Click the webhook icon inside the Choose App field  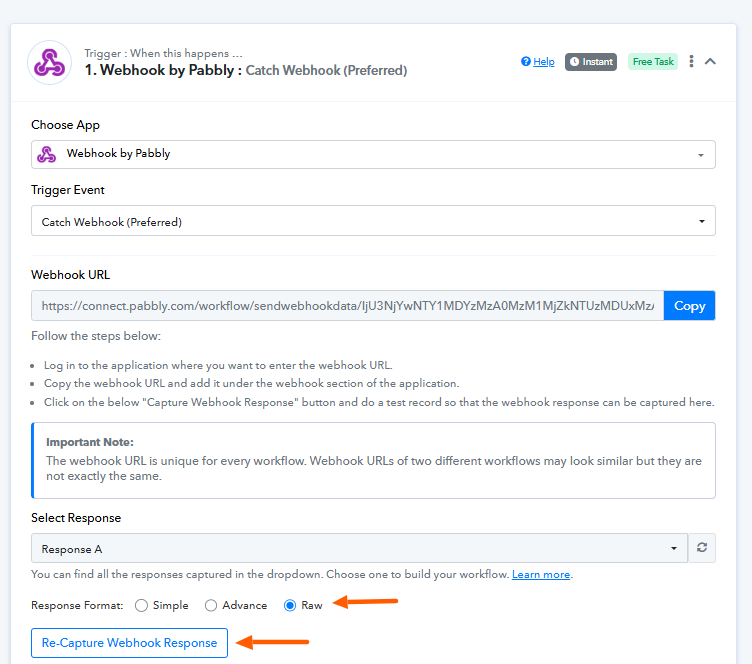pos(47,154)
